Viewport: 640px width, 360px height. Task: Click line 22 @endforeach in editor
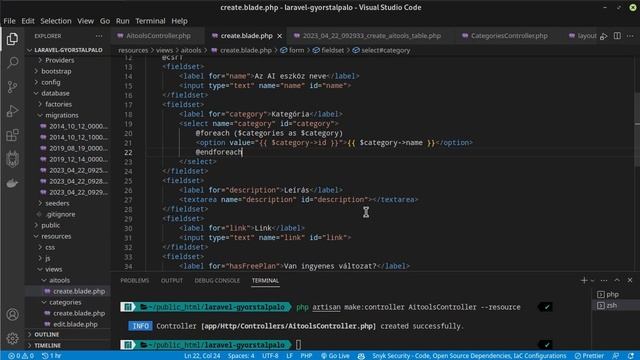pos(219,152)
